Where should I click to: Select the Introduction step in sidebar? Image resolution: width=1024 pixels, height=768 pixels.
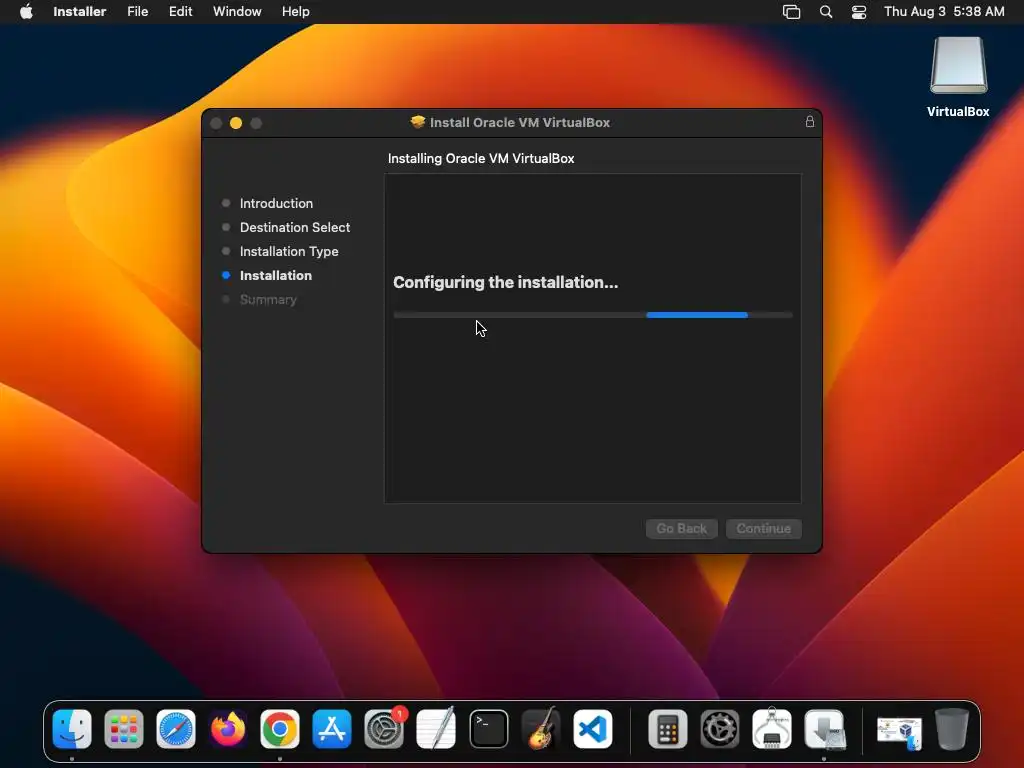(276, 203)
